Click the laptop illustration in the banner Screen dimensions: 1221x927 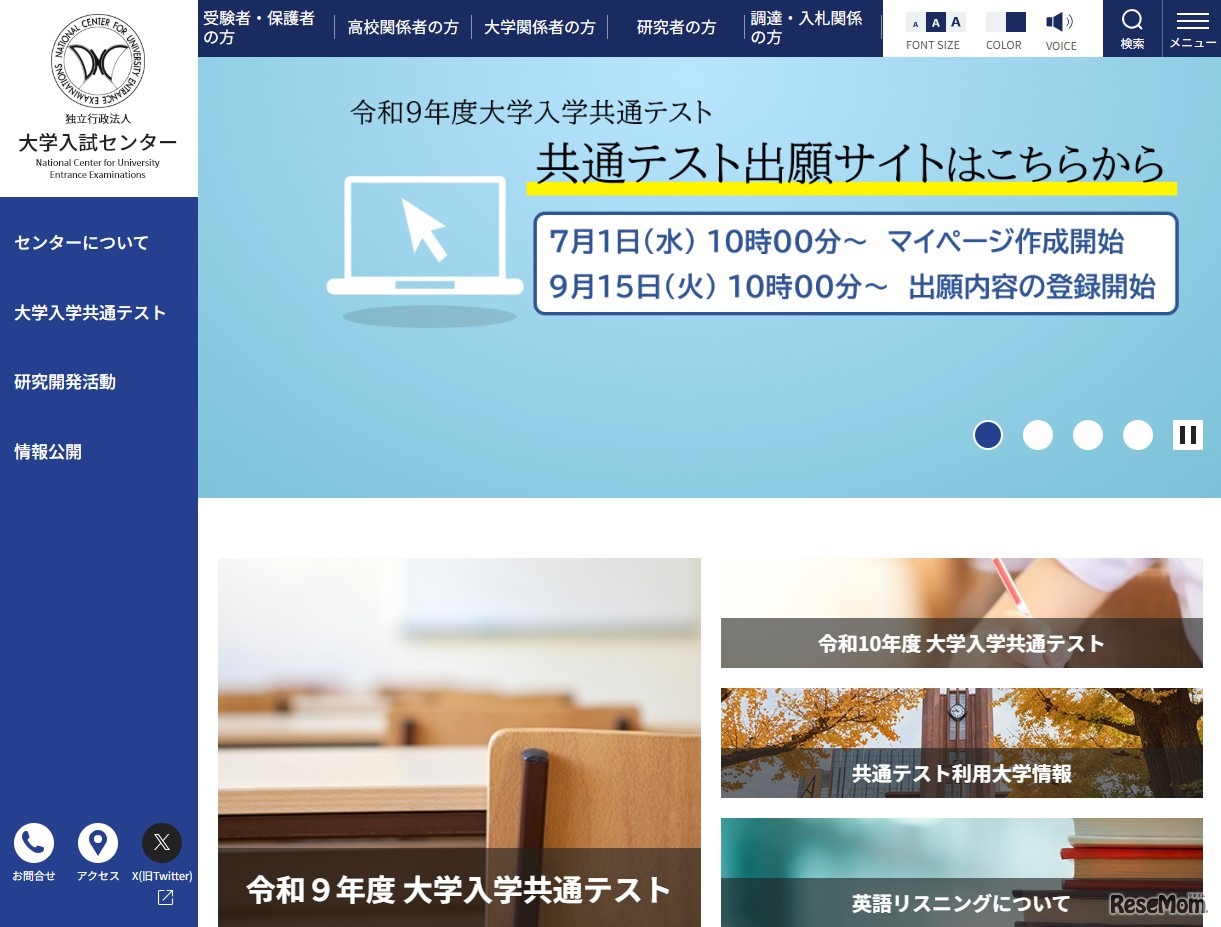[426, 251]
